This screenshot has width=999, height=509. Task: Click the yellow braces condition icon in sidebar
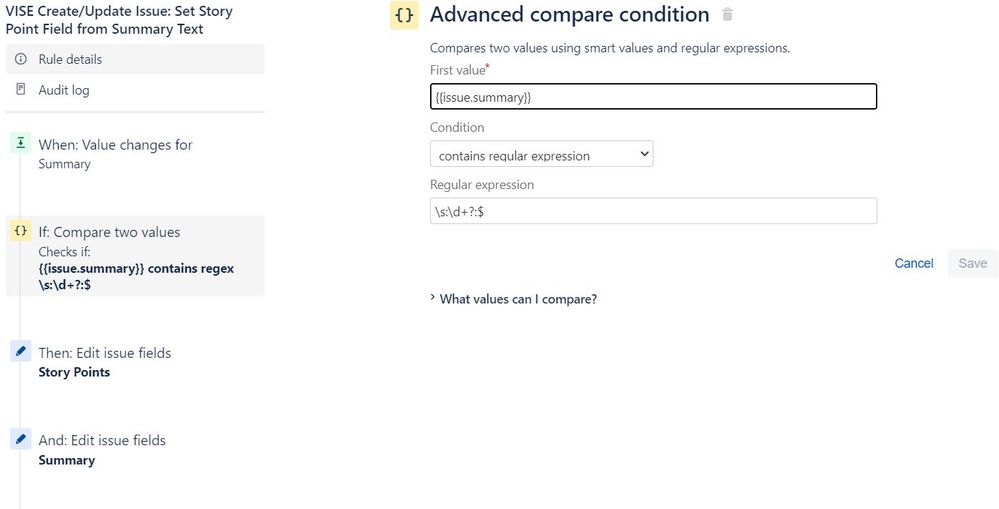pos(20,231)
